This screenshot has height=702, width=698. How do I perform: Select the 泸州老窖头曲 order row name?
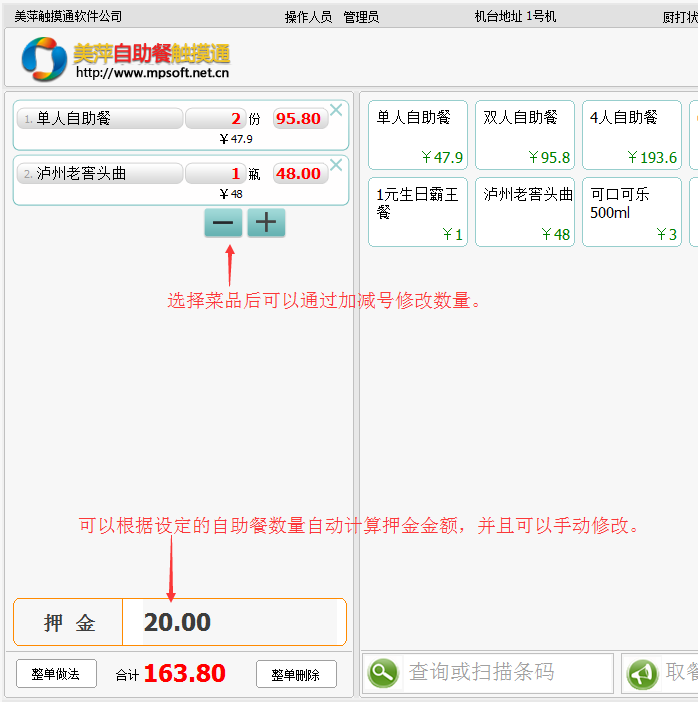(x=100, y=174)
